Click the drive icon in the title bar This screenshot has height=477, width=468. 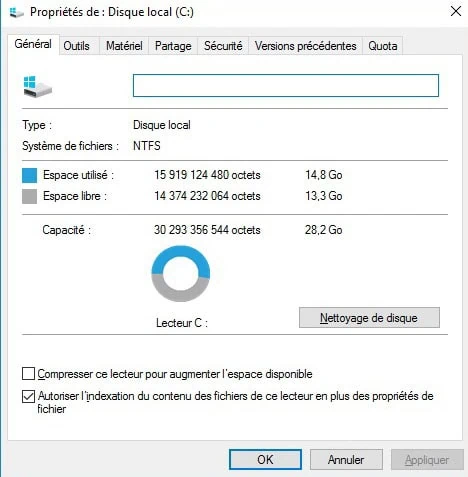(16, 13)
